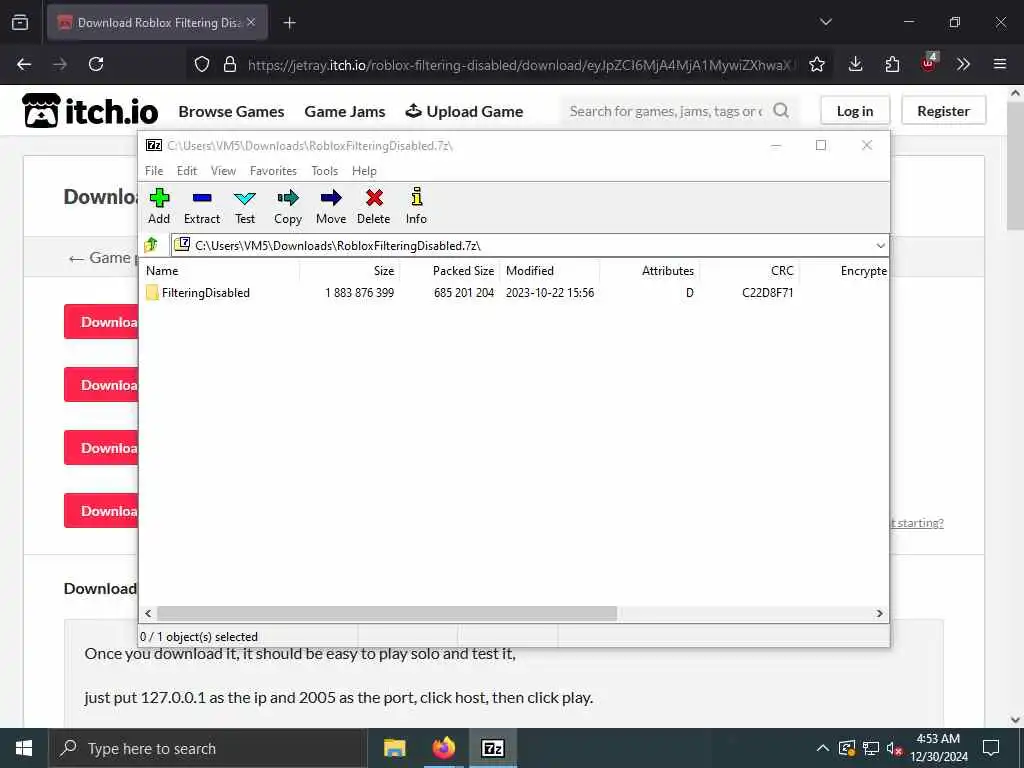The height and width of the screenshot is (768, 1024).
Task: Click the muted volume tray icon
Action: pyautogui.click(x=894, y=748)
